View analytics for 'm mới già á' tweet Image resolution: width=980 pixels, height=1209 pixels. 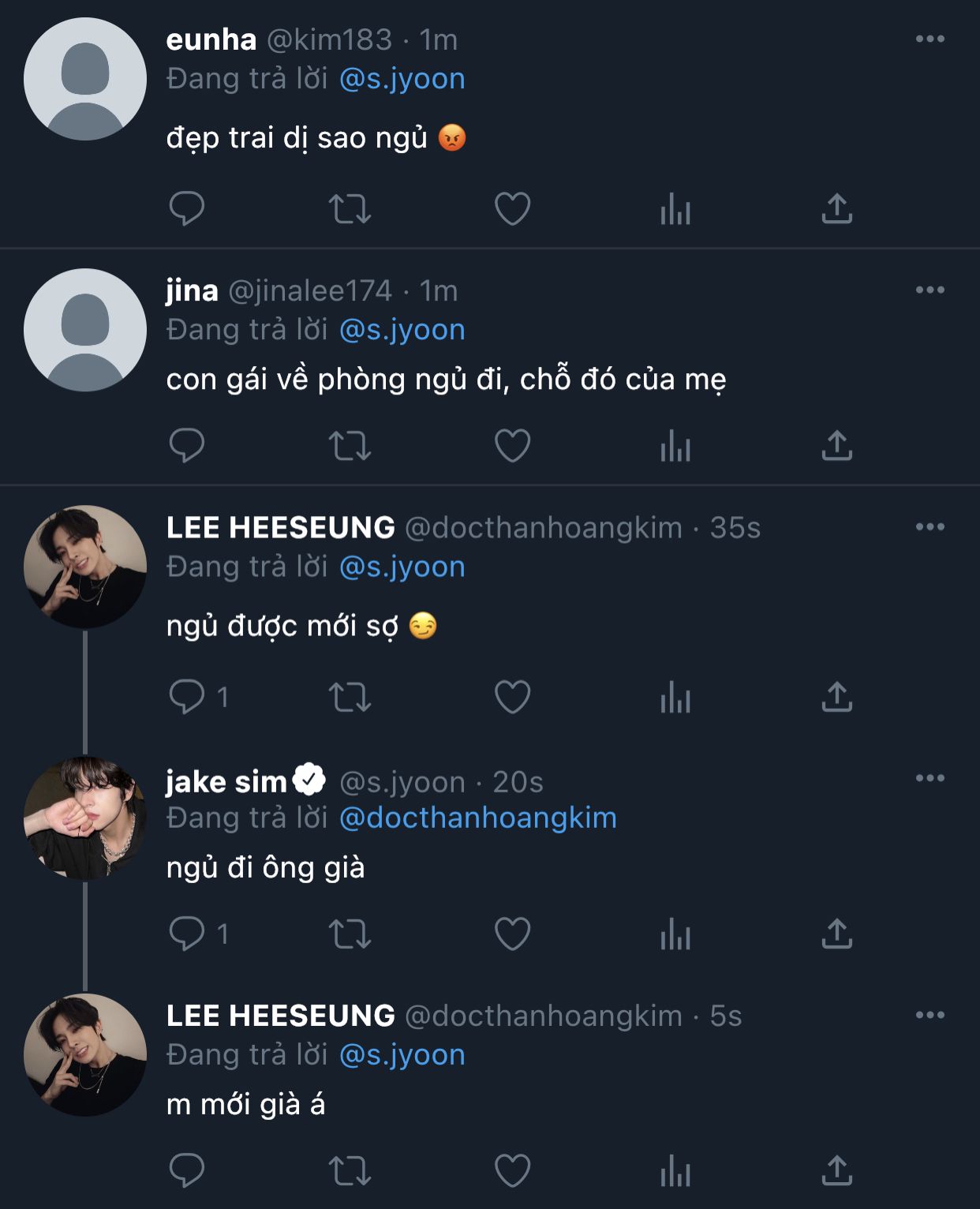675,1170
